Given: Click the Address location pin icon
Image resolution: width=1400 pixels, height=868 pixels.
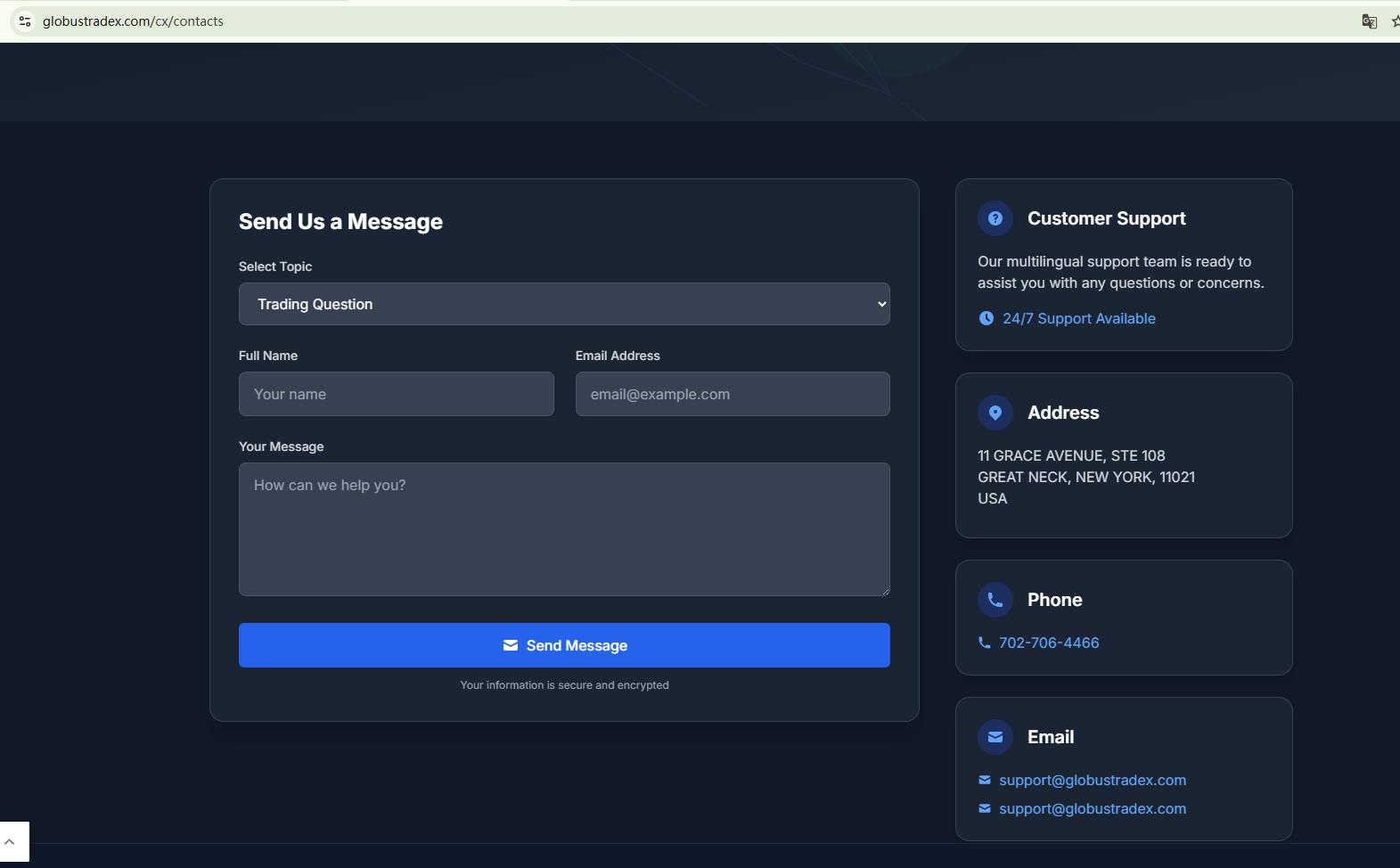Looking at the screenshot, I should [x=995, y=413].
